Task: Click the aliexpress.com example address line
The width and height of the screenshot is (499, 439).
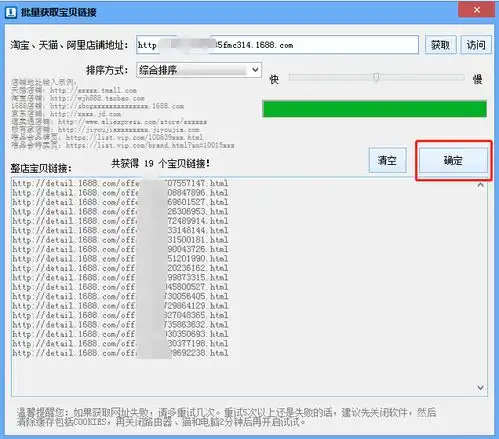Action: (109, 122)
